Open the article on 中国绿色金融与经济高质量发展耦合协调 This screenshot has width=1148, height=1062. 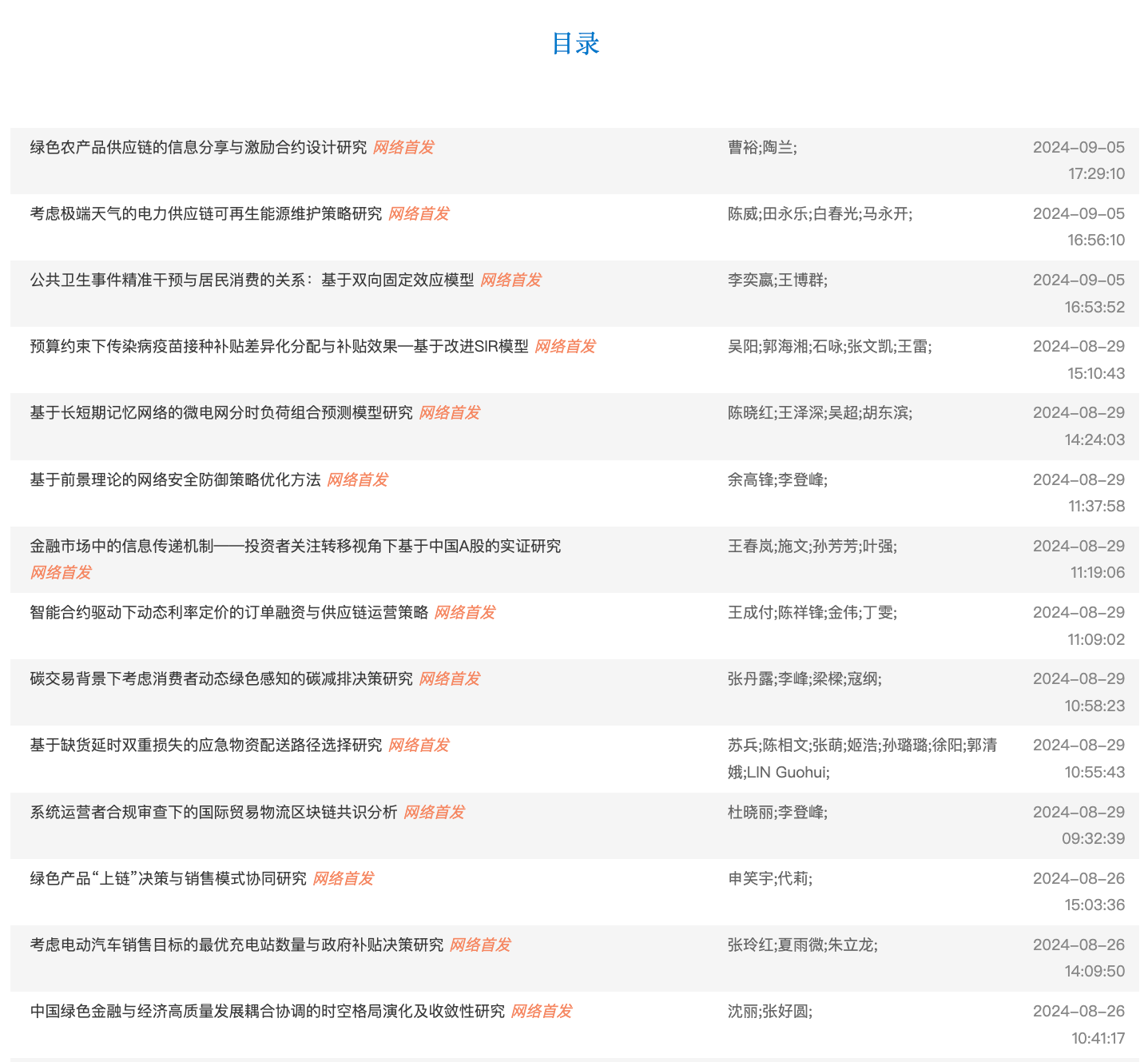[x=267, y=1012]
